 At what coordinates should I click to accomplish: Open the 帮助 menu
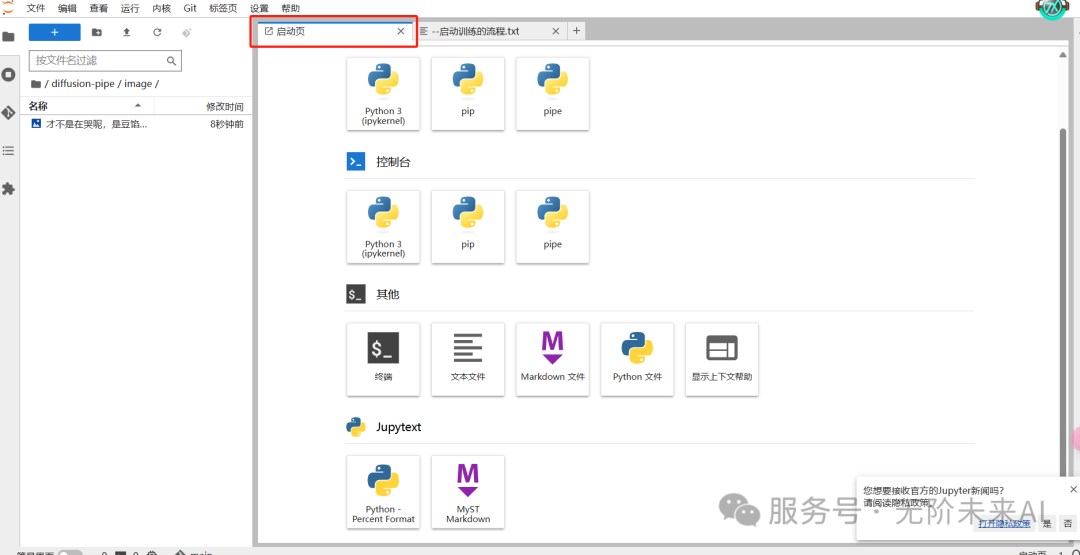tap(291, 8)
